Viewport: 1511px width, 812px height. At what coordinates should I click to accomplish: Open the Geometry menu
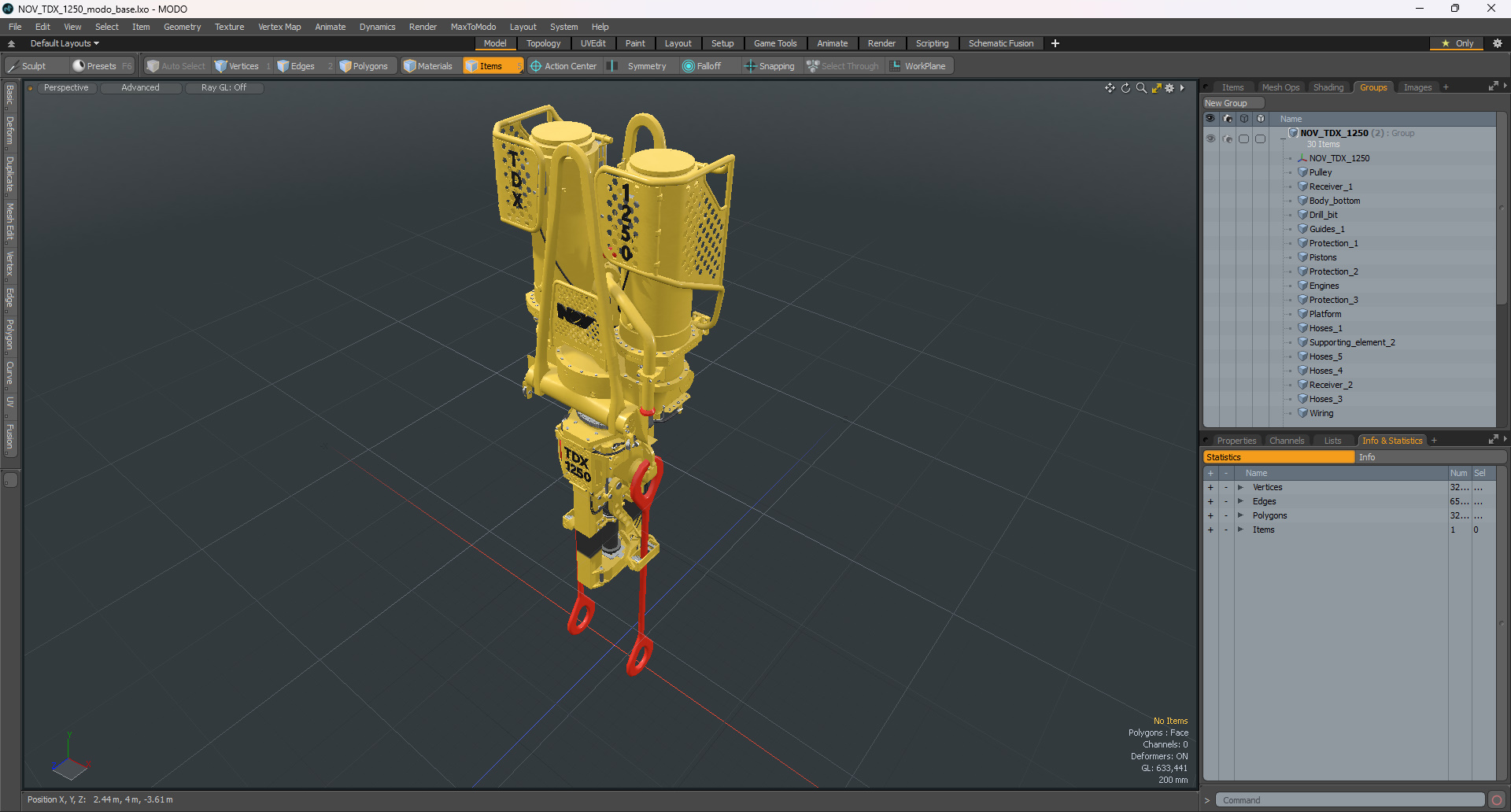(x=182, y=27)
